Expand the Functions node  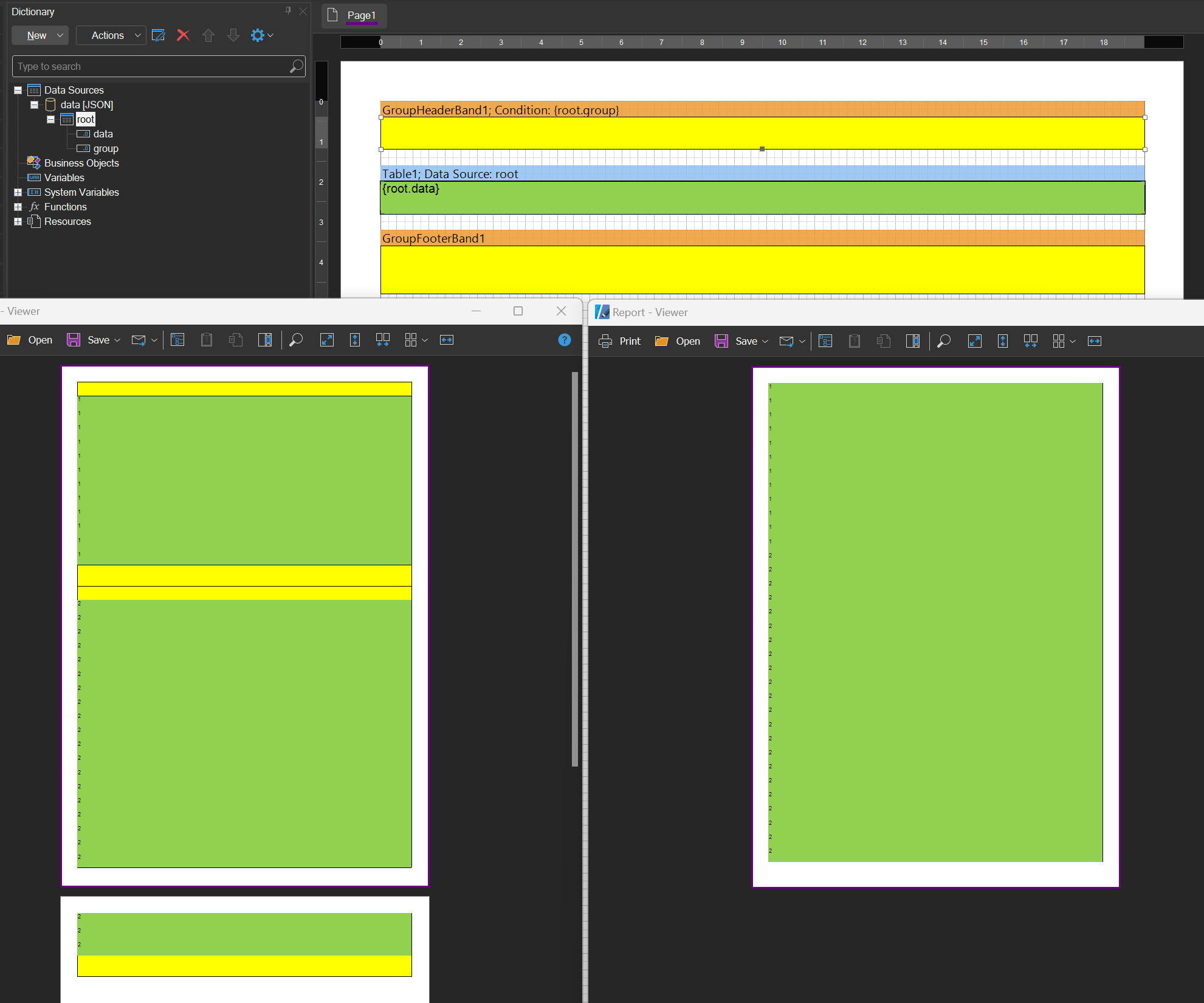[x=18, y=207]
